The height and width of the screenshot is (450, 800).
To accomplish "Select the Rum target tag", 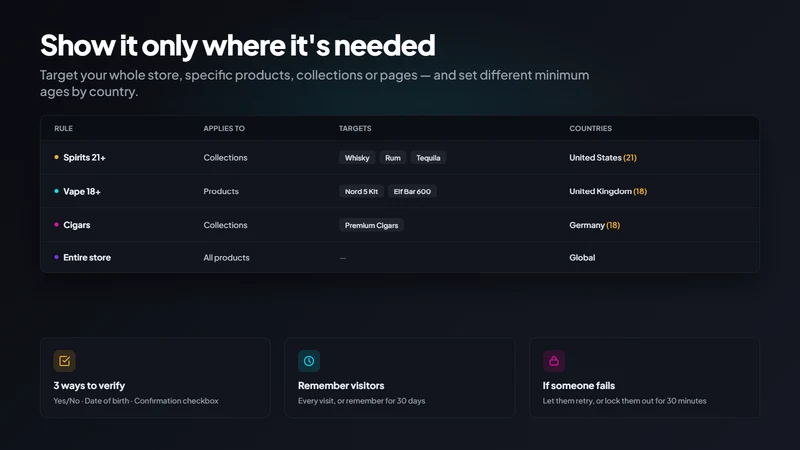I will click(x=393, y=158).
